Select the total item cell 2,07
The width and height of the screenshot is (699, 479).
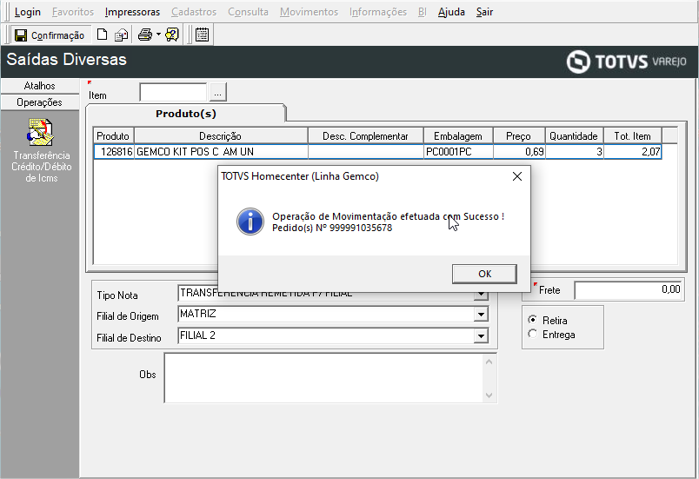[633, 152]
